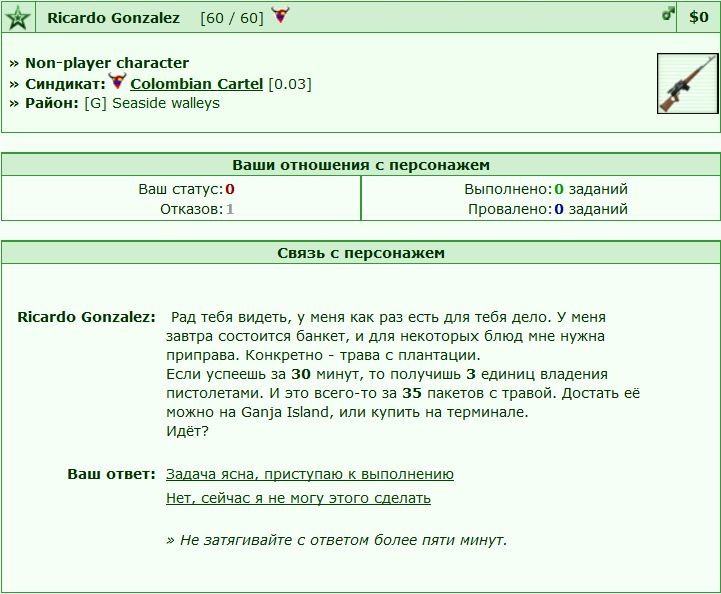Viewport: 721px width, 594px height.
Task: Click the bold 35 packets value
Action: click(412, 393)
